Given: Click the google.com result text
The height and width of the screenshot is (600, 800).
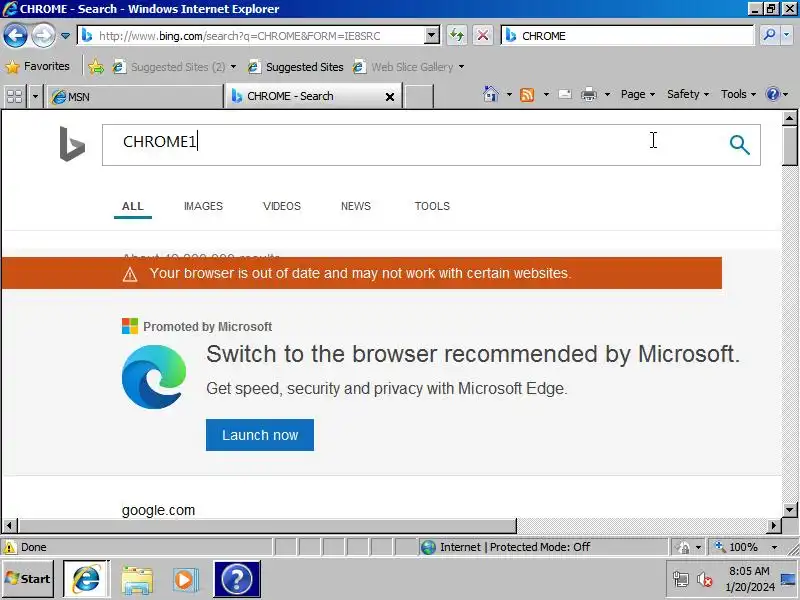Looking at the screenshot, I should coord(158,510).
